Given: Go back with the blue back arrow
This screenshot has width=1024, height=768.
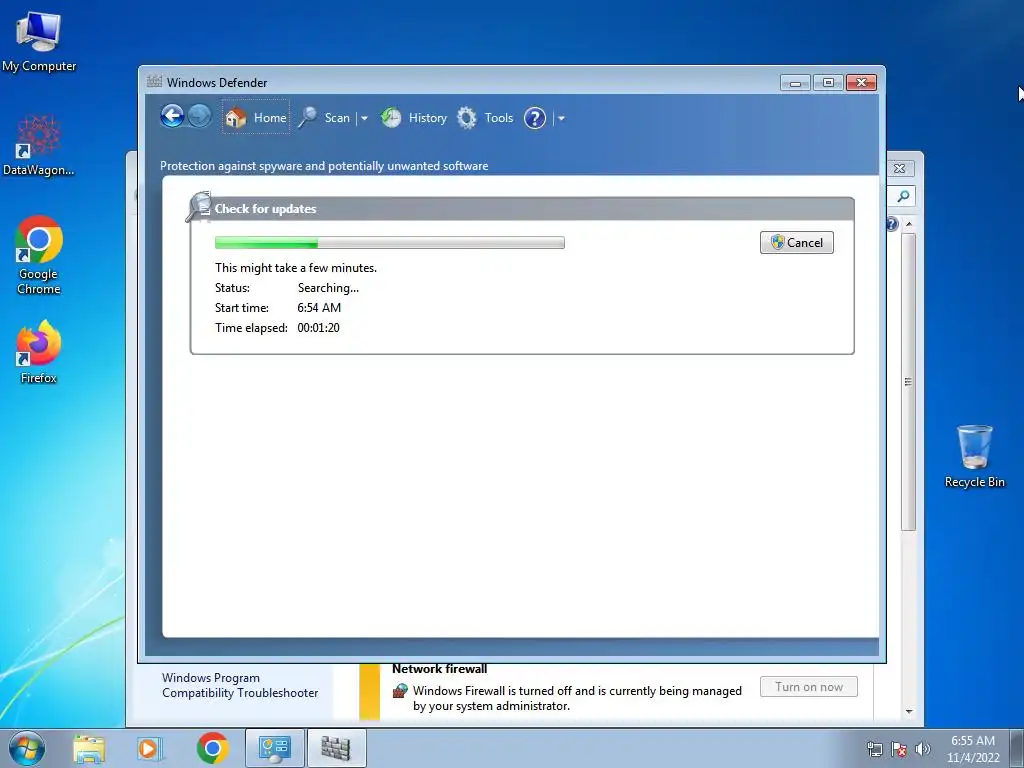Looking at the screenshot, I should tap(172, 117).
